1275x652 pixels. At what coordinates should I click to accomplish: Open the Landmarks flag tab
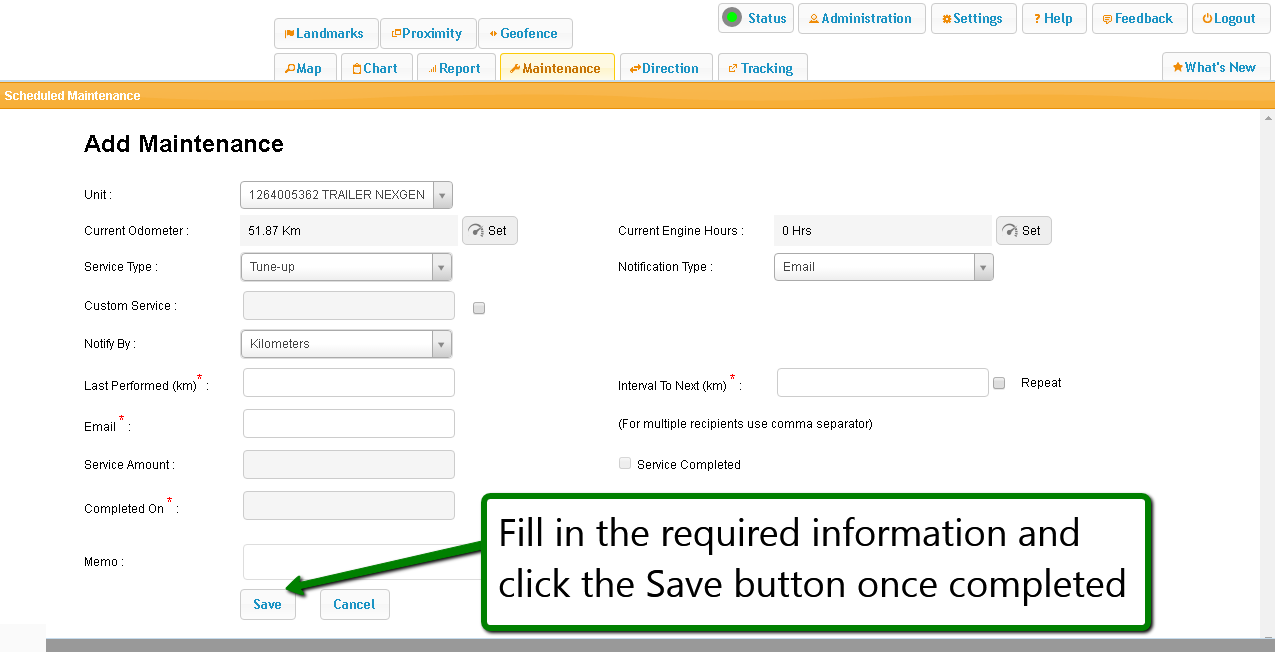(x=326, y=33)
